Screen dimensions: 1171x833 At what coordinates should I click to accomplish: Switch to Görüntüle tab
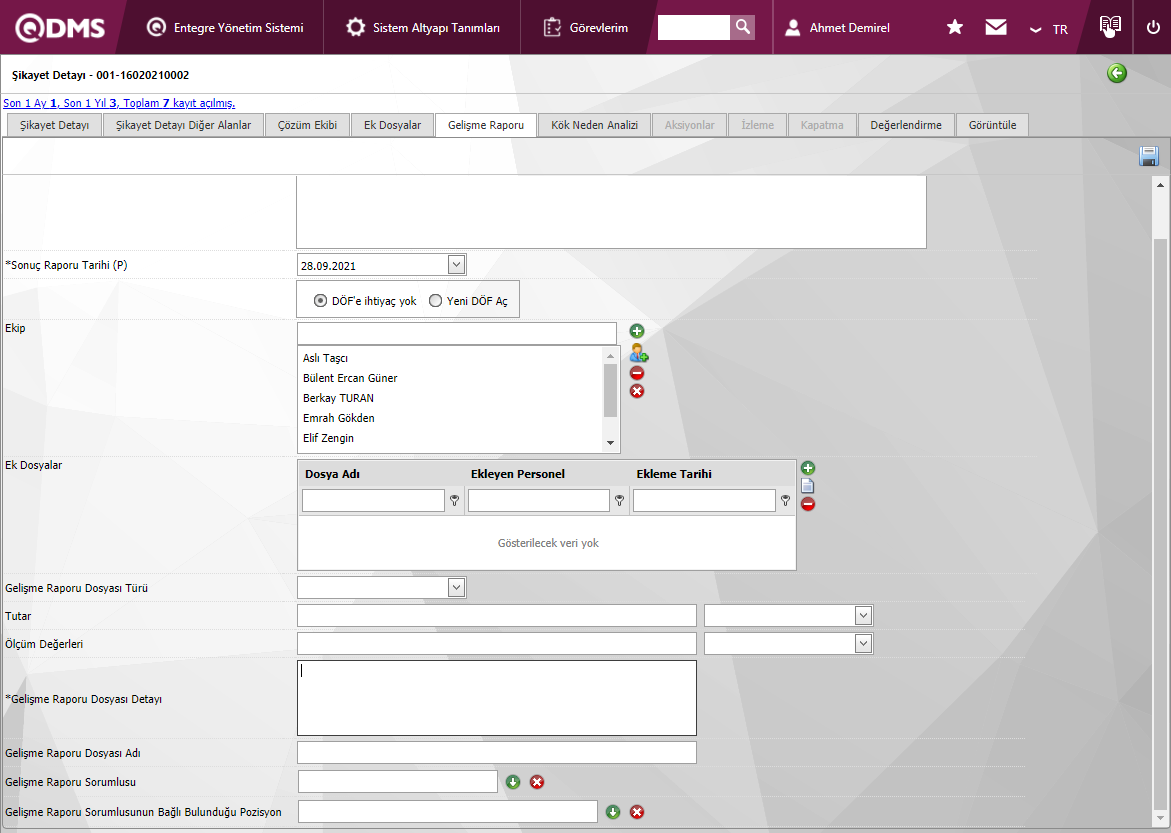tap(993, 125)
